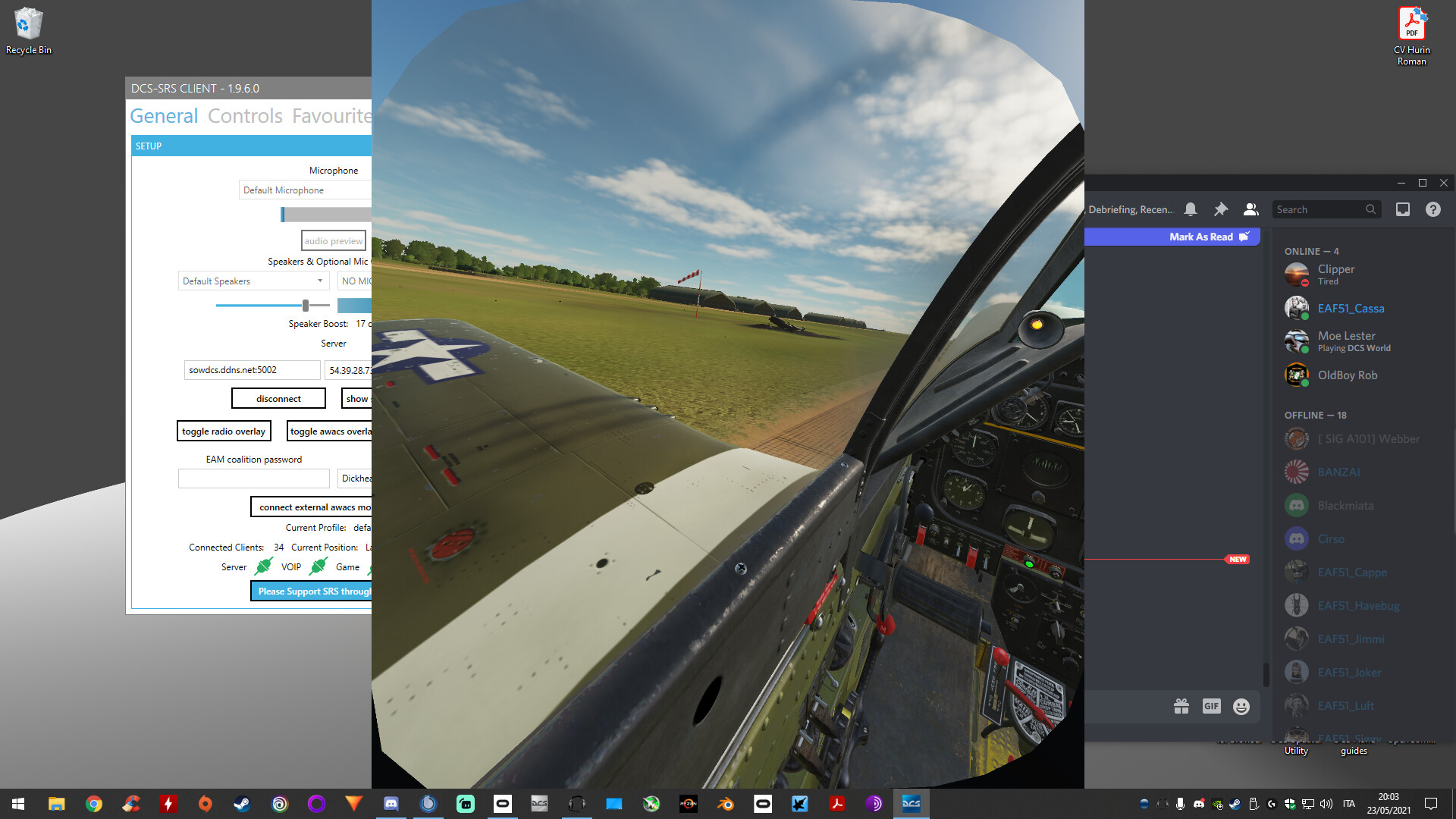The image size is (1456, 819).
Task: Select offline member [ SIG A101] Webber
Action: [x=1362, y=438]
